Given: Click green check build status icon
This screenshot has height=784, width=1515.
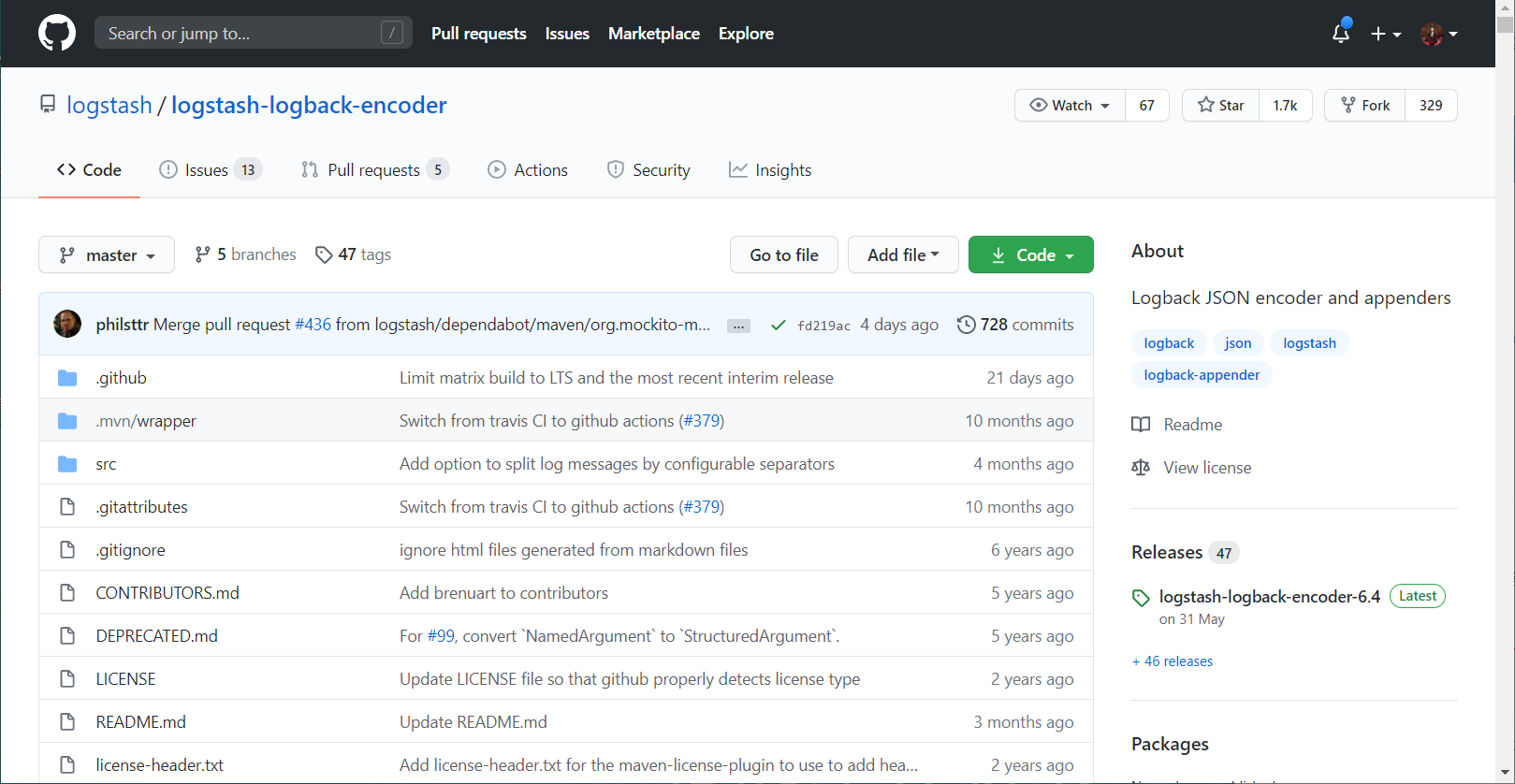Looking at the screenshot, I should pyautogui.click(x=778, y=326).
